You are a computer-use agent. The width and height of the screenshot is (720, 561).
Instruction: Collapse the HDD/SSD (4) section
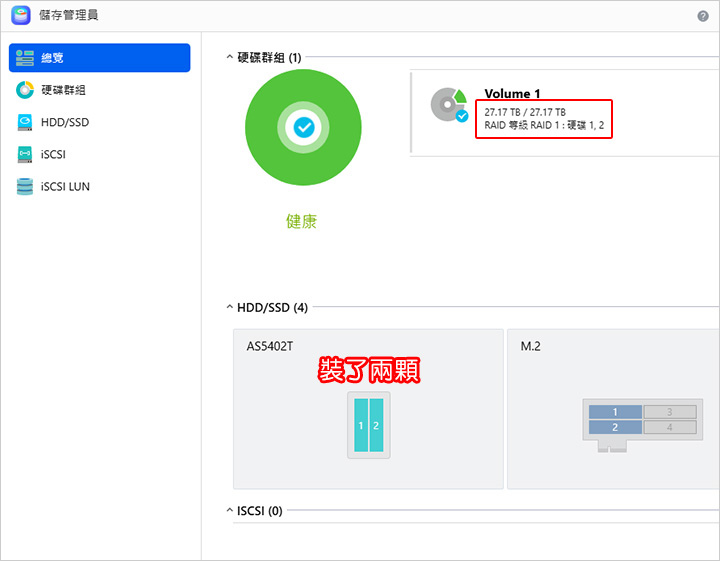click(230, 307)
